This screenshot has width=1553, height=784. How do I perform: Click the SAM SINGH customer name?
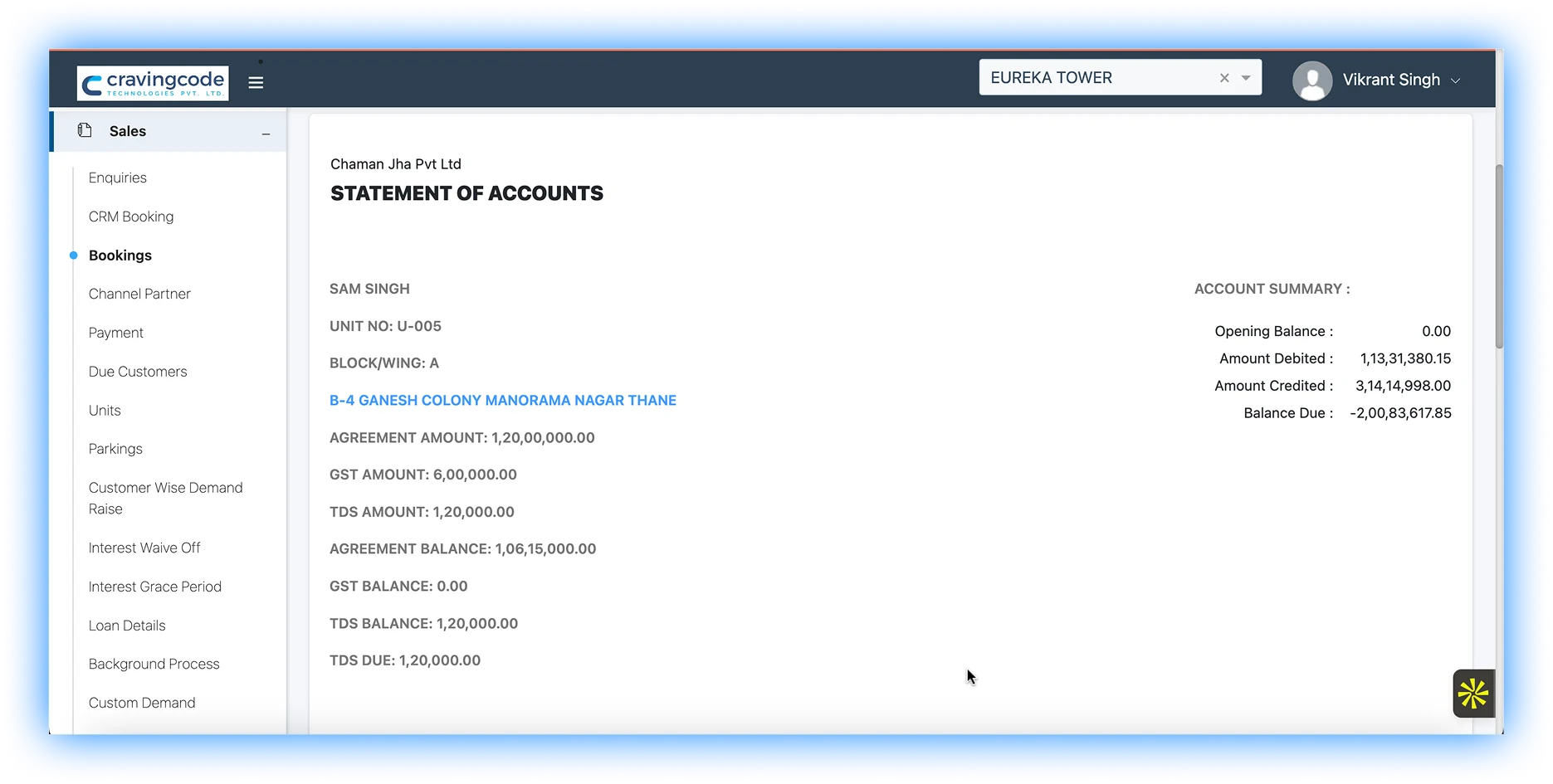(x=369, y=289)
